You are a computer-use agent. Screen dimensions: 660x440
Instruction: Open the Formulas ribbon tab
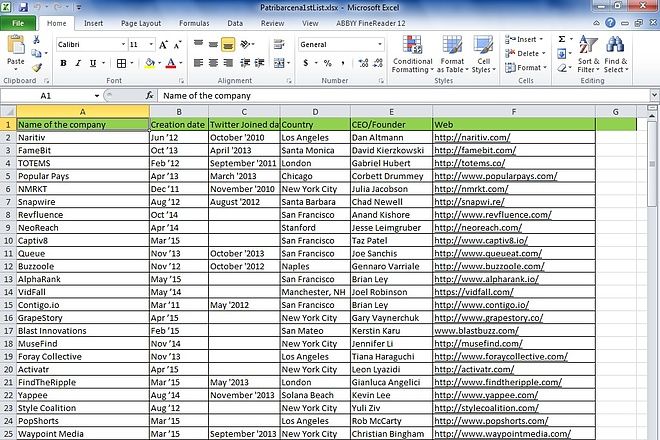point(193,22)
